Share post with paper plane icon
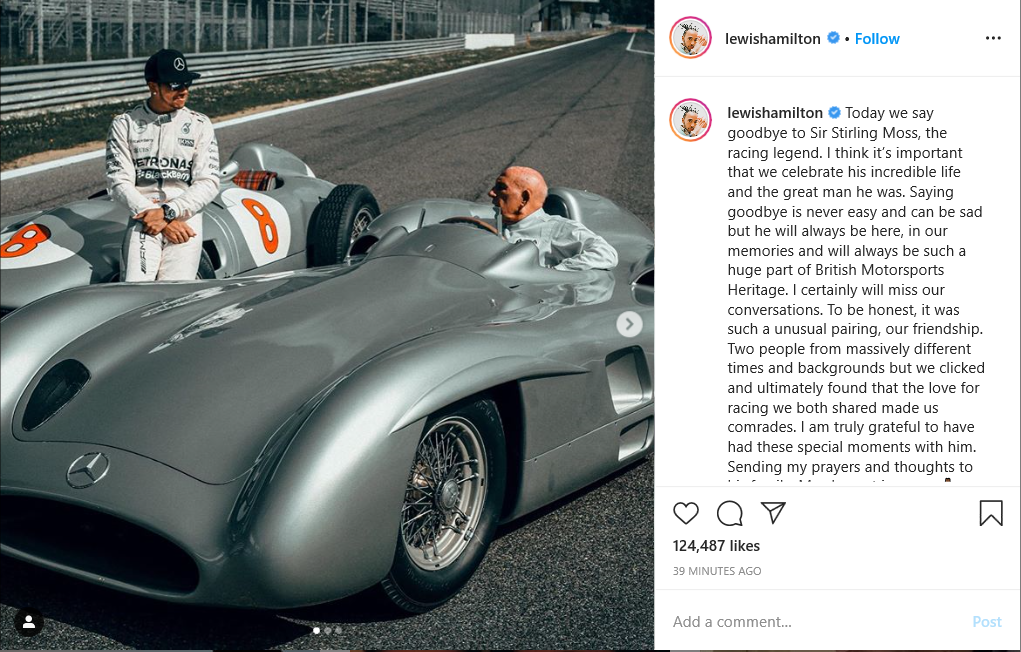This screenshot has width=1021, height=652. (x=773, y=513)
